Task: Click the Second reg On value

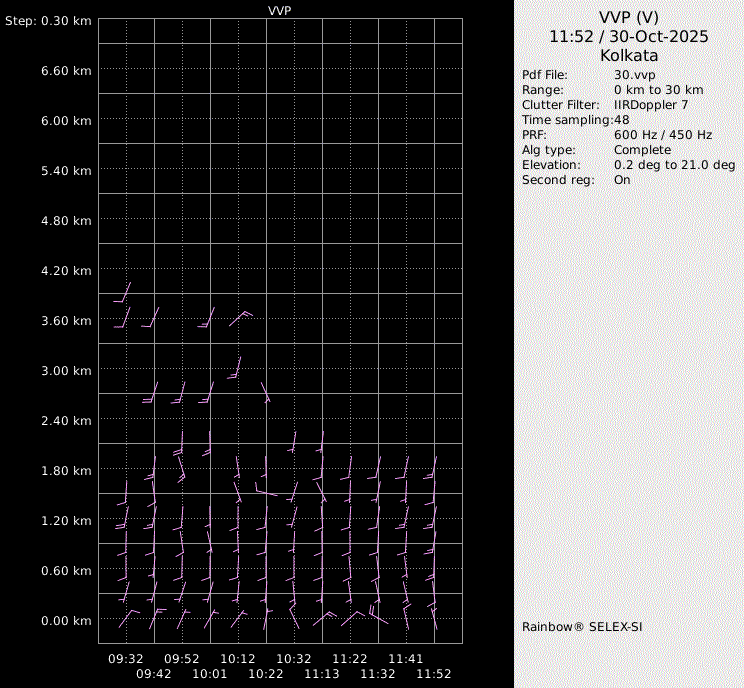Action: click(x=622, y=180)
